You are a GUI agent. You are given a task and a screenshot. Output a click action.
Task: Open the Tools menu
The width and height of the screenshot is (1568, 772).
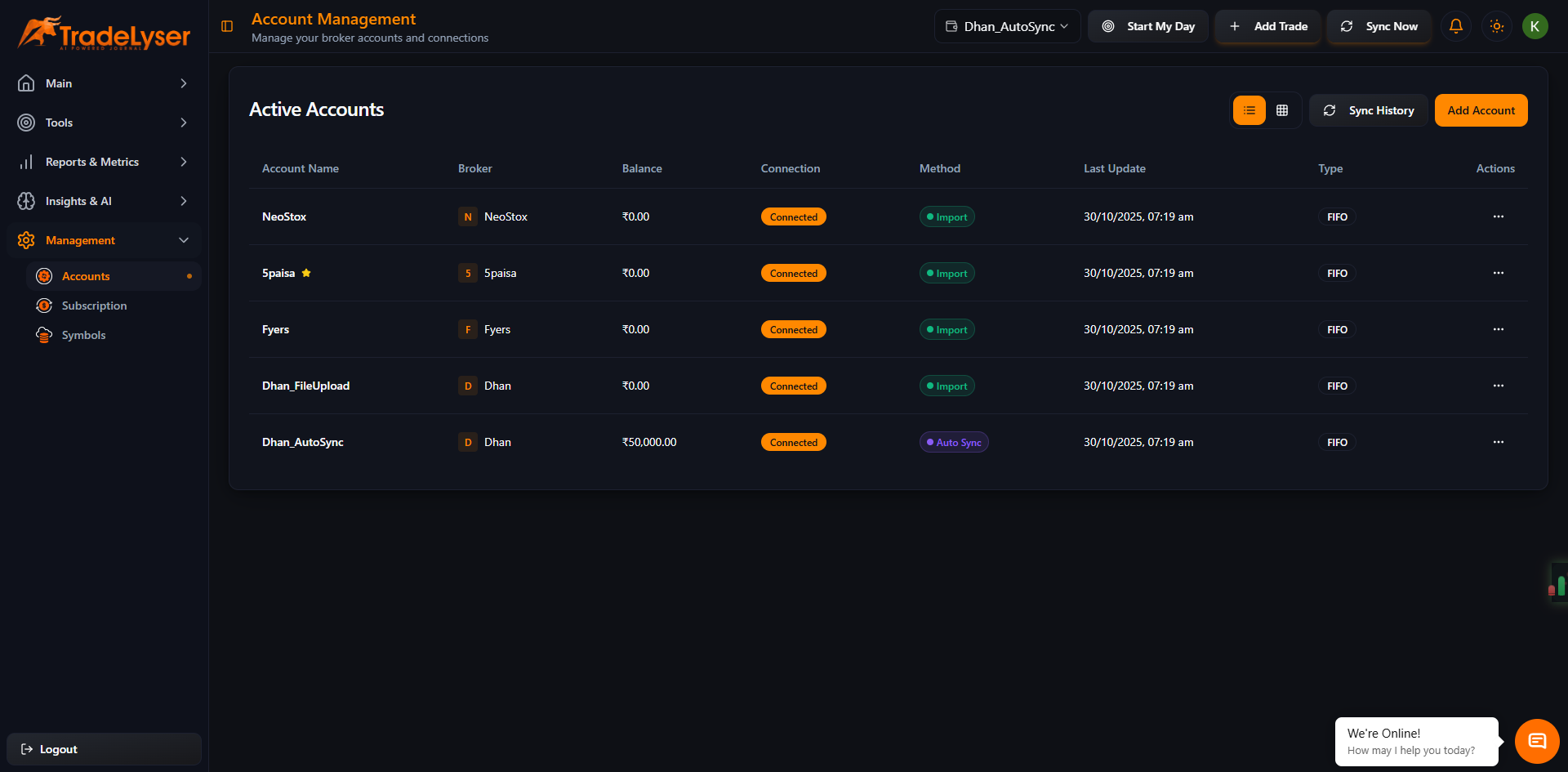pyautogui.click(x=104, y=123)
